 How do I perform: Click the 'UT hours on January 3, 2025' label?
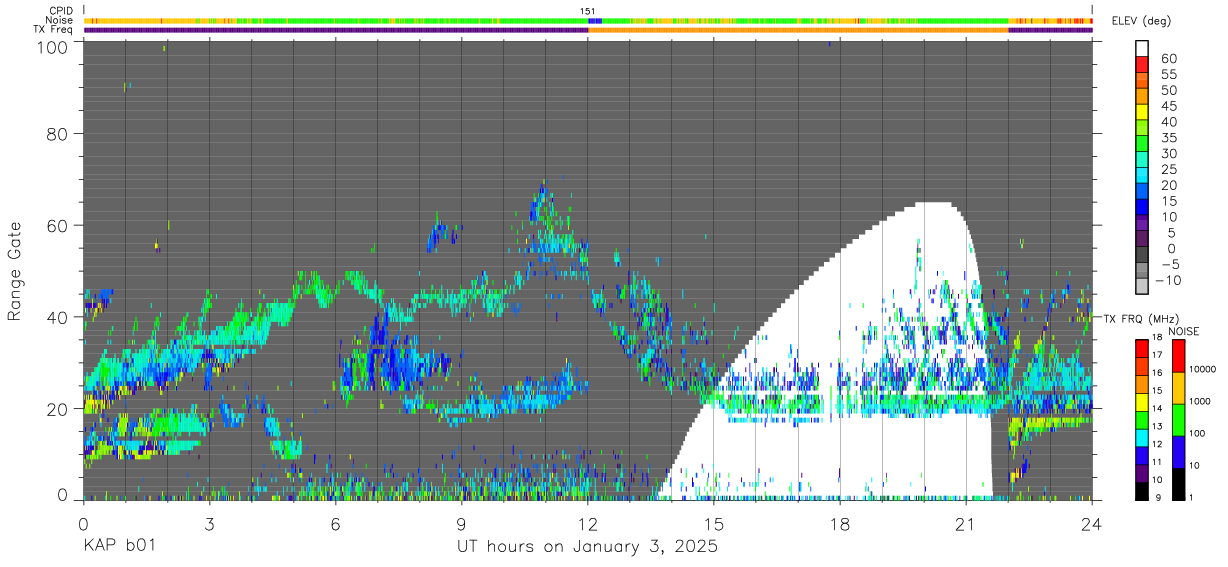point(587,547)
